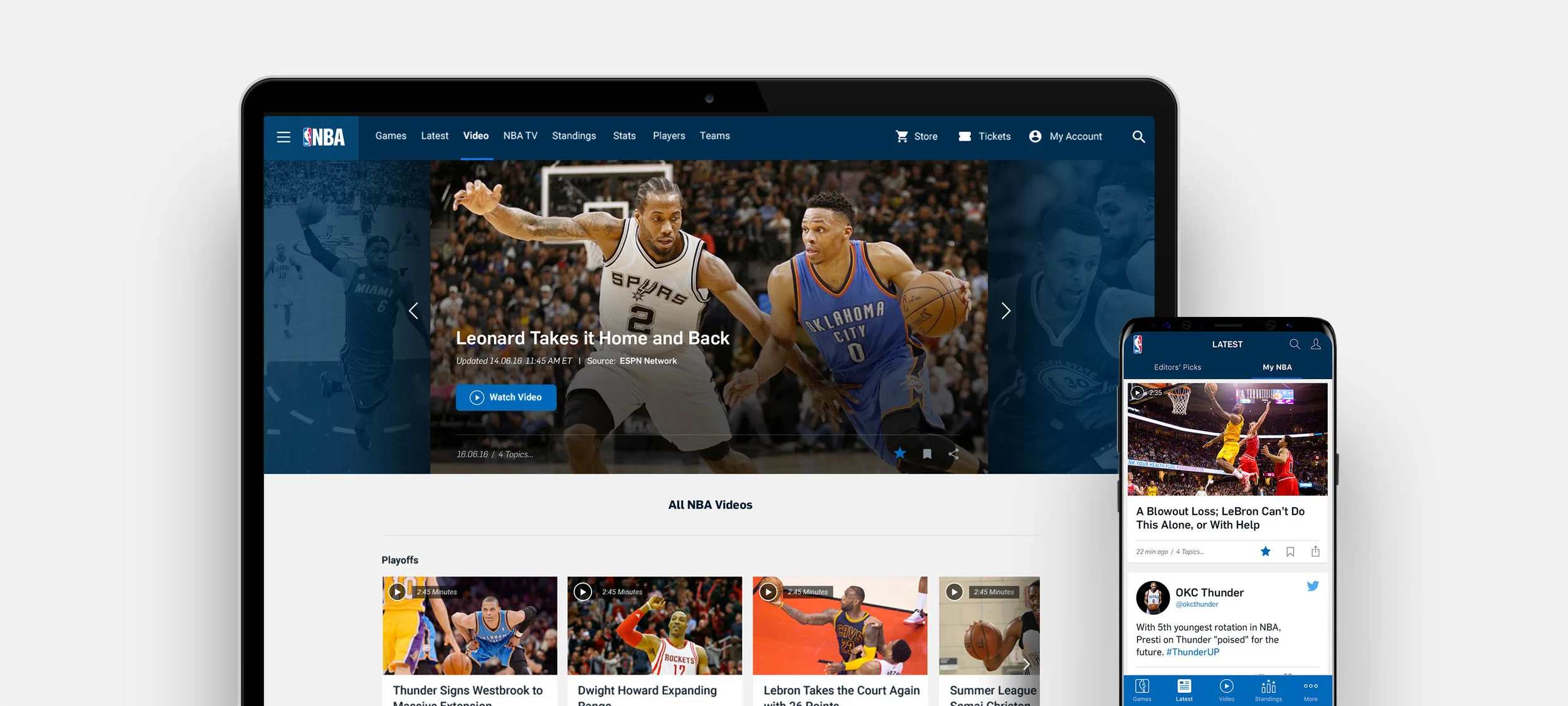Play the Dwight Howard Expanding video icon
The height and width of the screenshot is (706, 1568).
[x=583, y=592]
